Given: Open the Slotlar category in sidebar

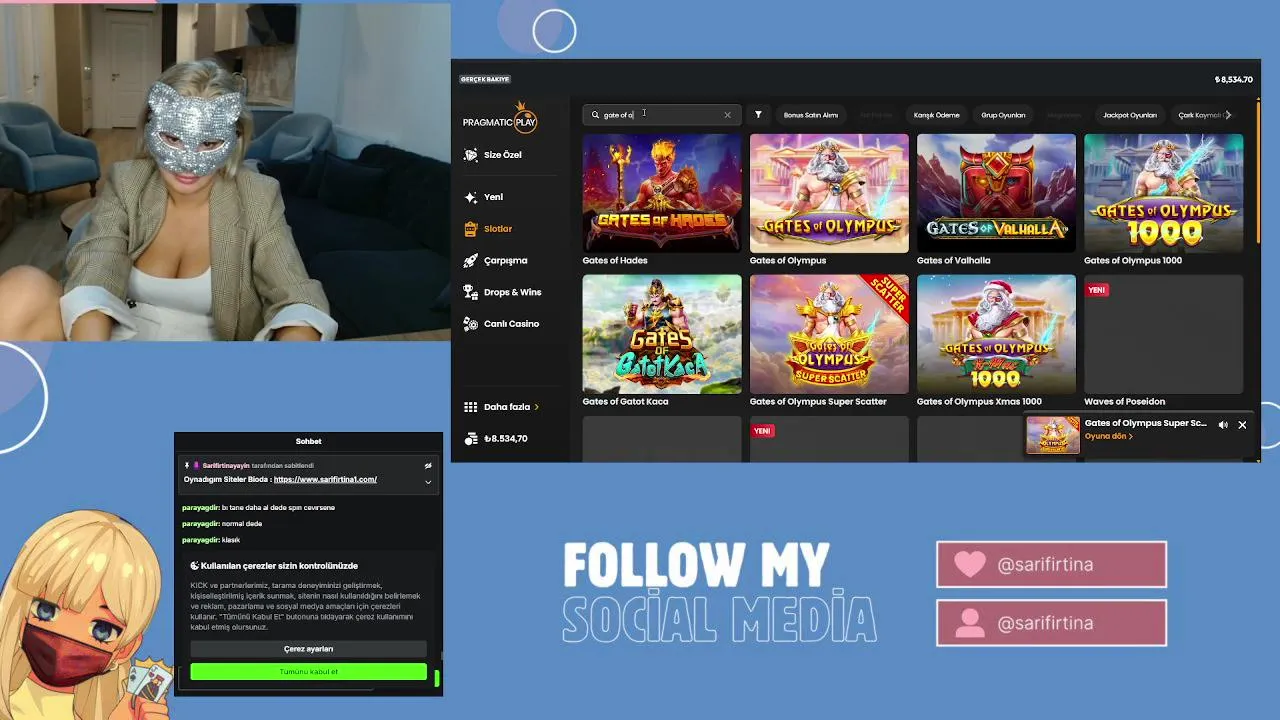Looking at the screenshot, I should tap(488, 229).
